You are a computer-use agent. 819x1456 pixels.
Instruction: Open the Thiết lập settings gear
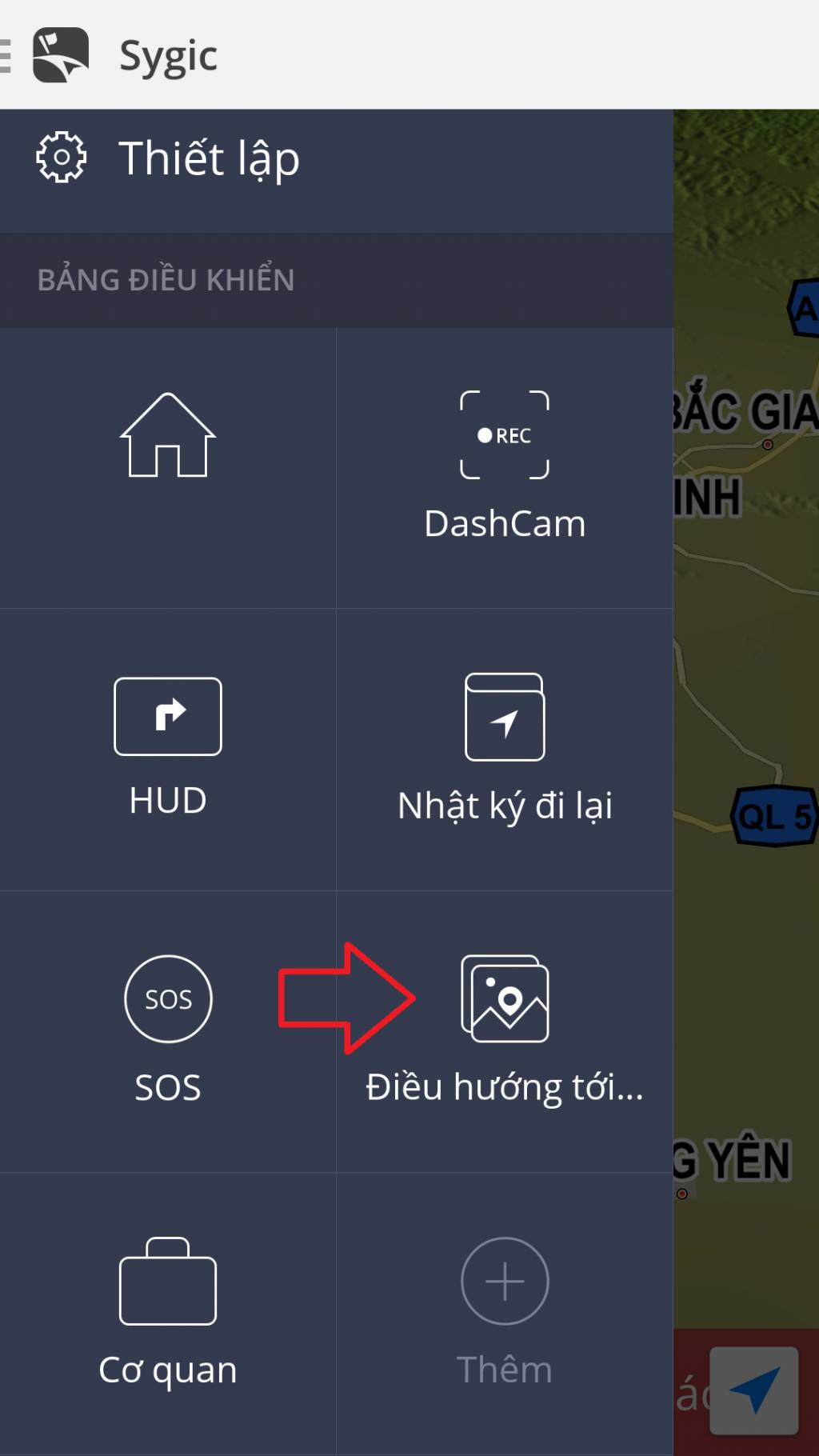[61, 158]
